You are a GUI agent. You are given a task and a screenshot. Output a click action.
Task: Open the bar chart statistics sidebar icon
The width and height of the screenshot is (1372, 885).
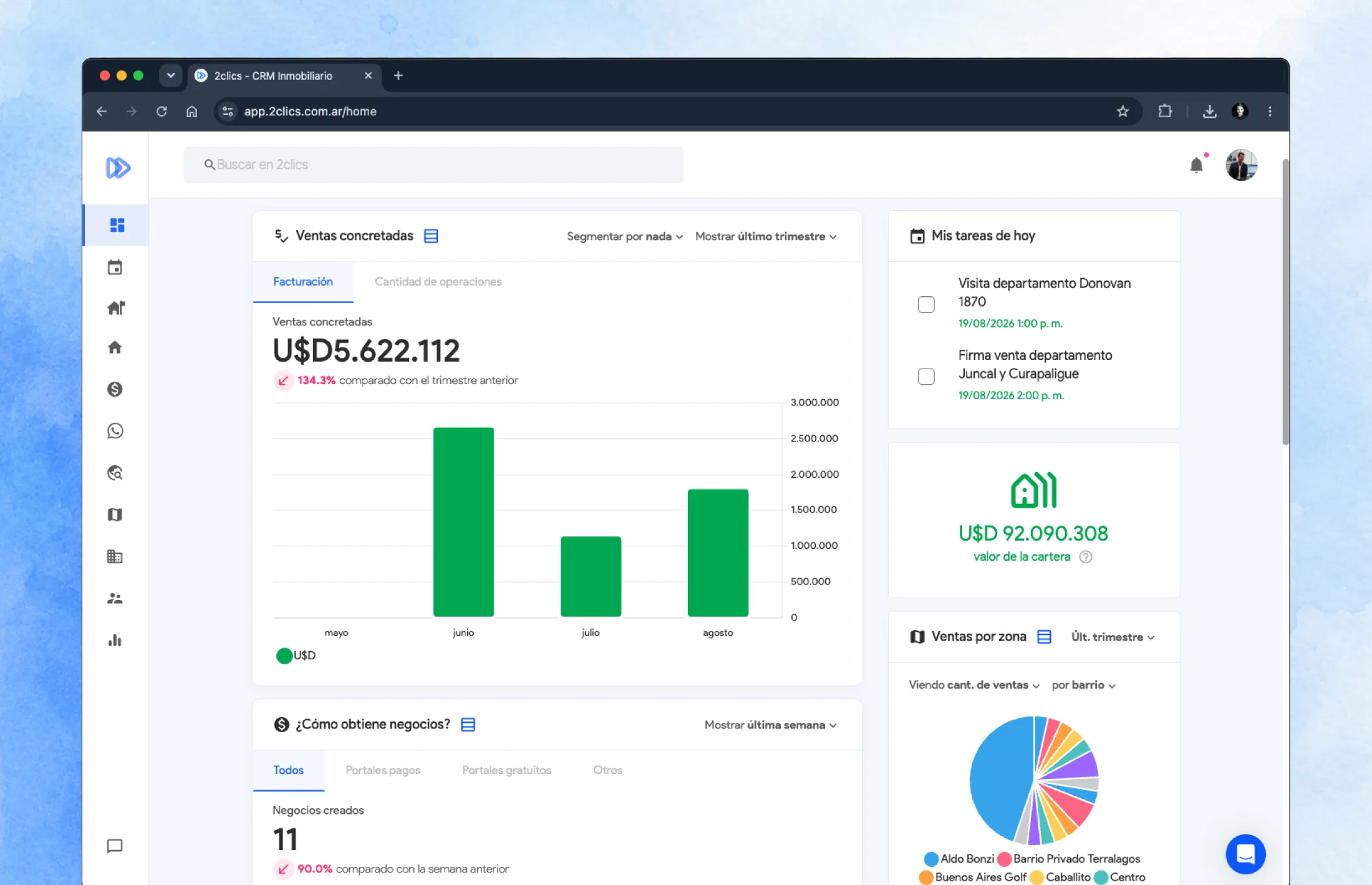[115, 641]
